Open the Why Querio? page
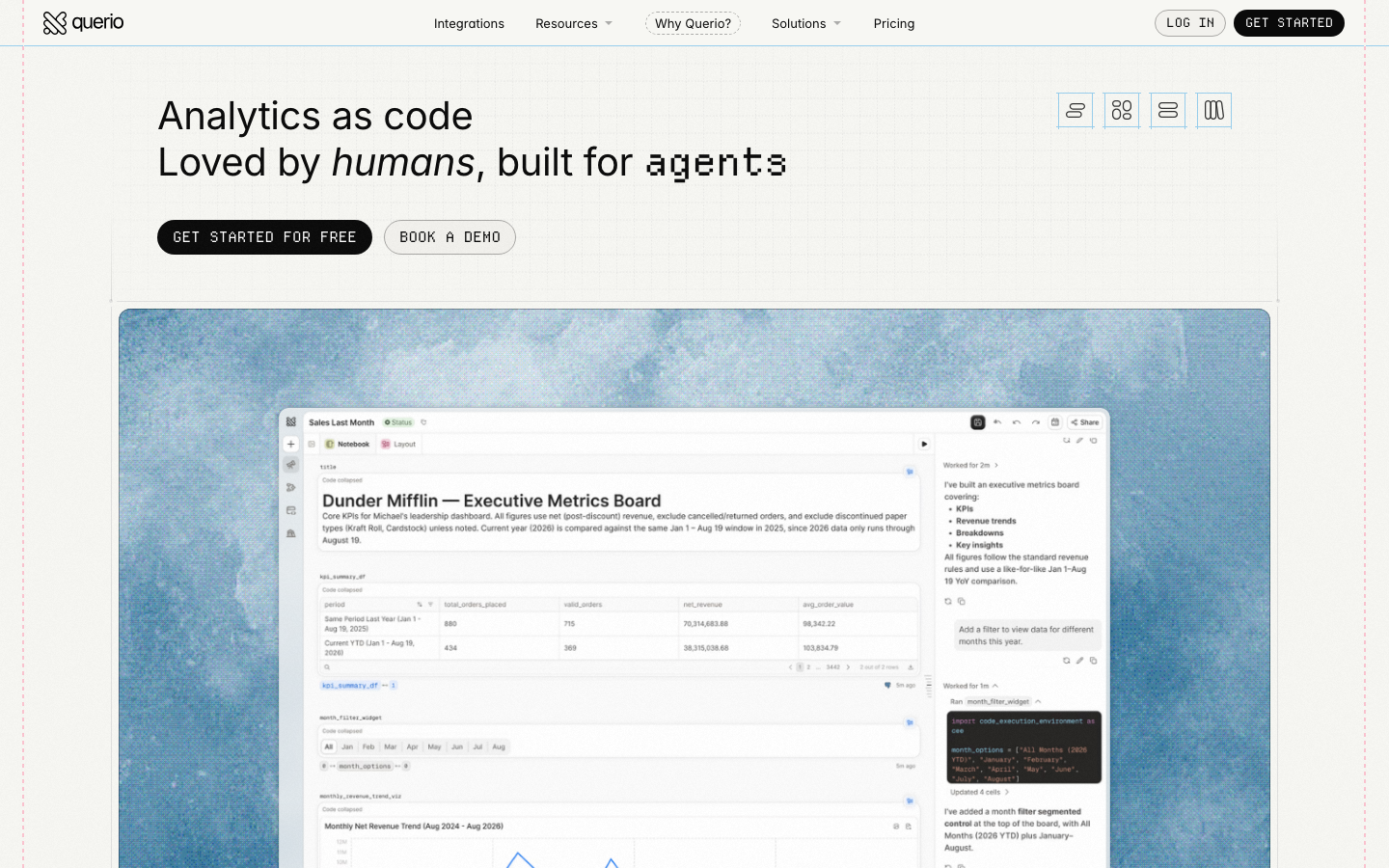1389x868 pixels. pos(693,23)
